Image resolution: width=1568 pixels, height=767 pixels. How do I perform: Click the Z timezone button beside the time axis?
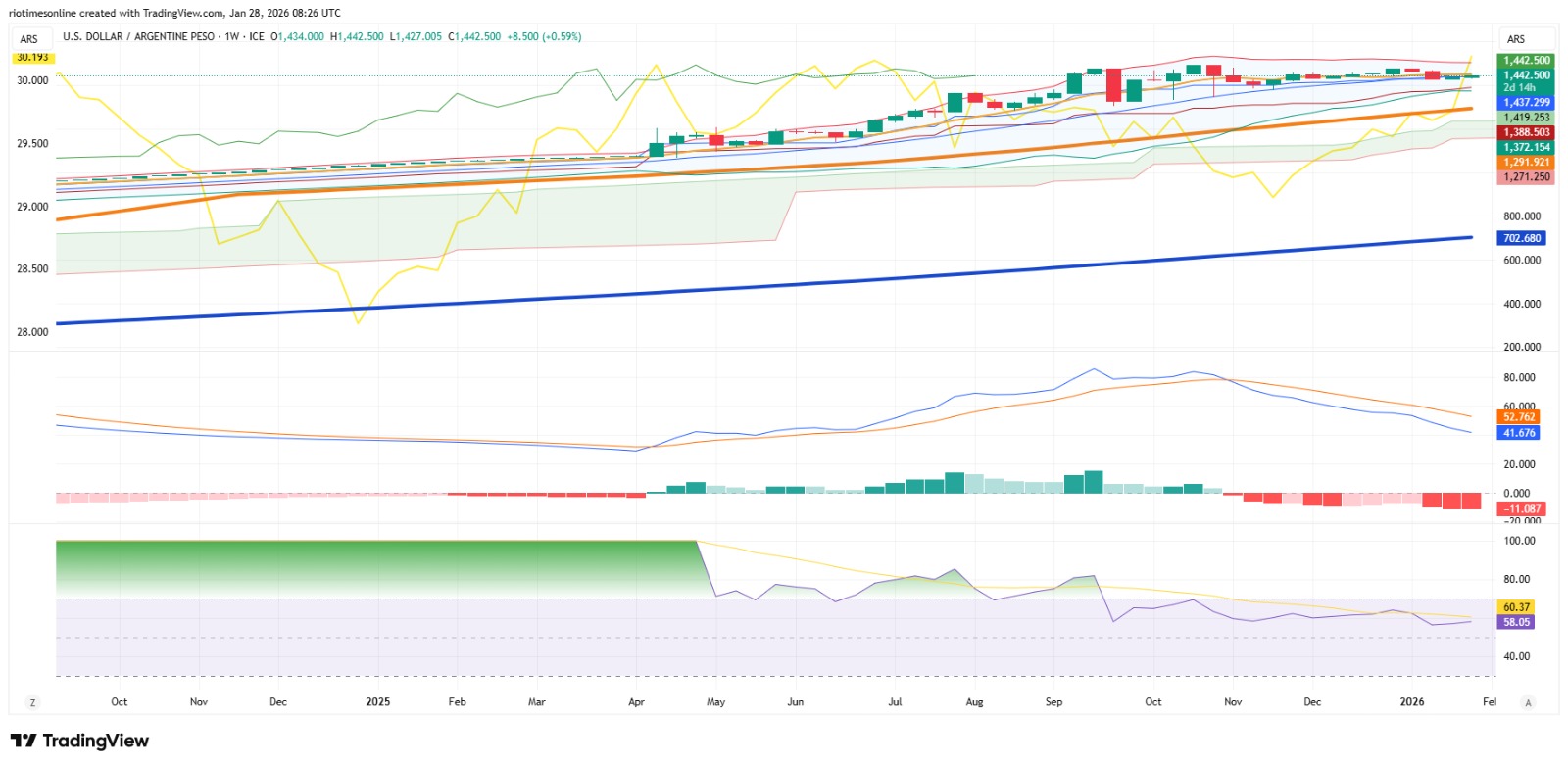tap(32, 702)
